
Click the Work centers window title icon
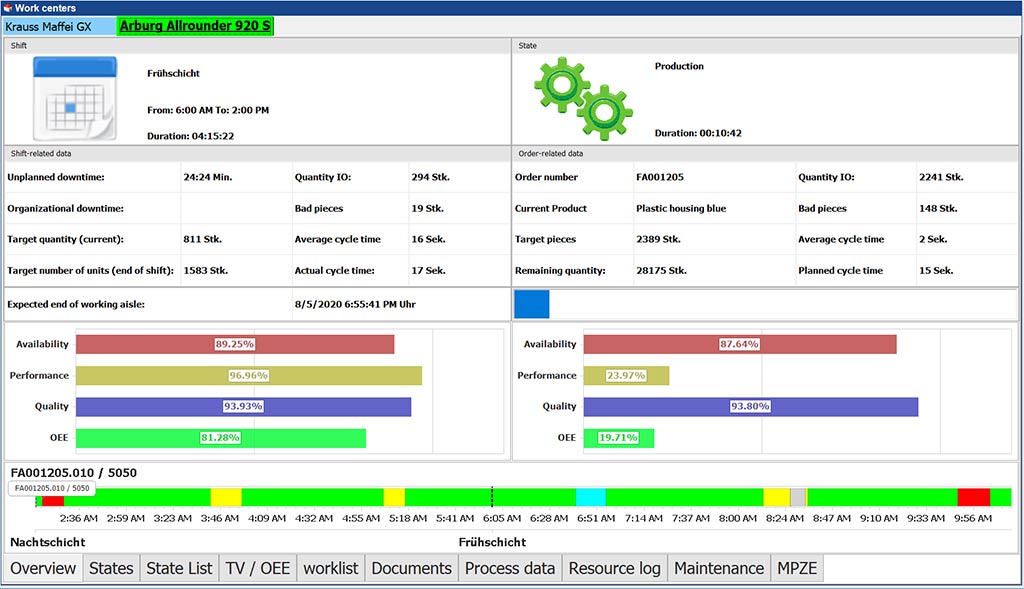[x=8, y=8]
